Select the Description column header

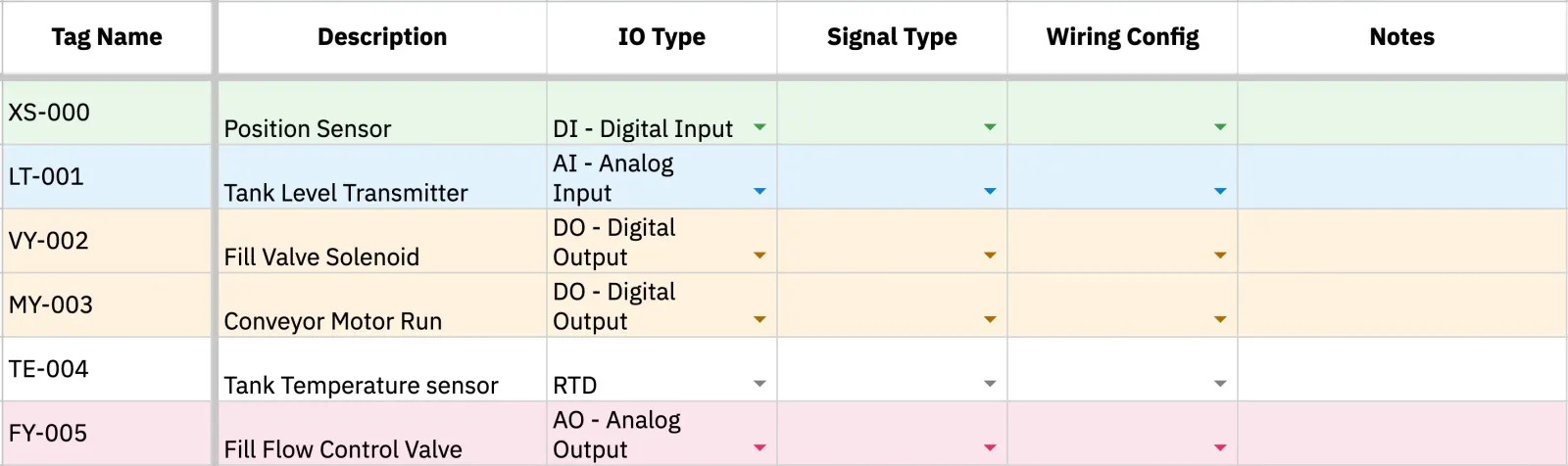(382, 37)
